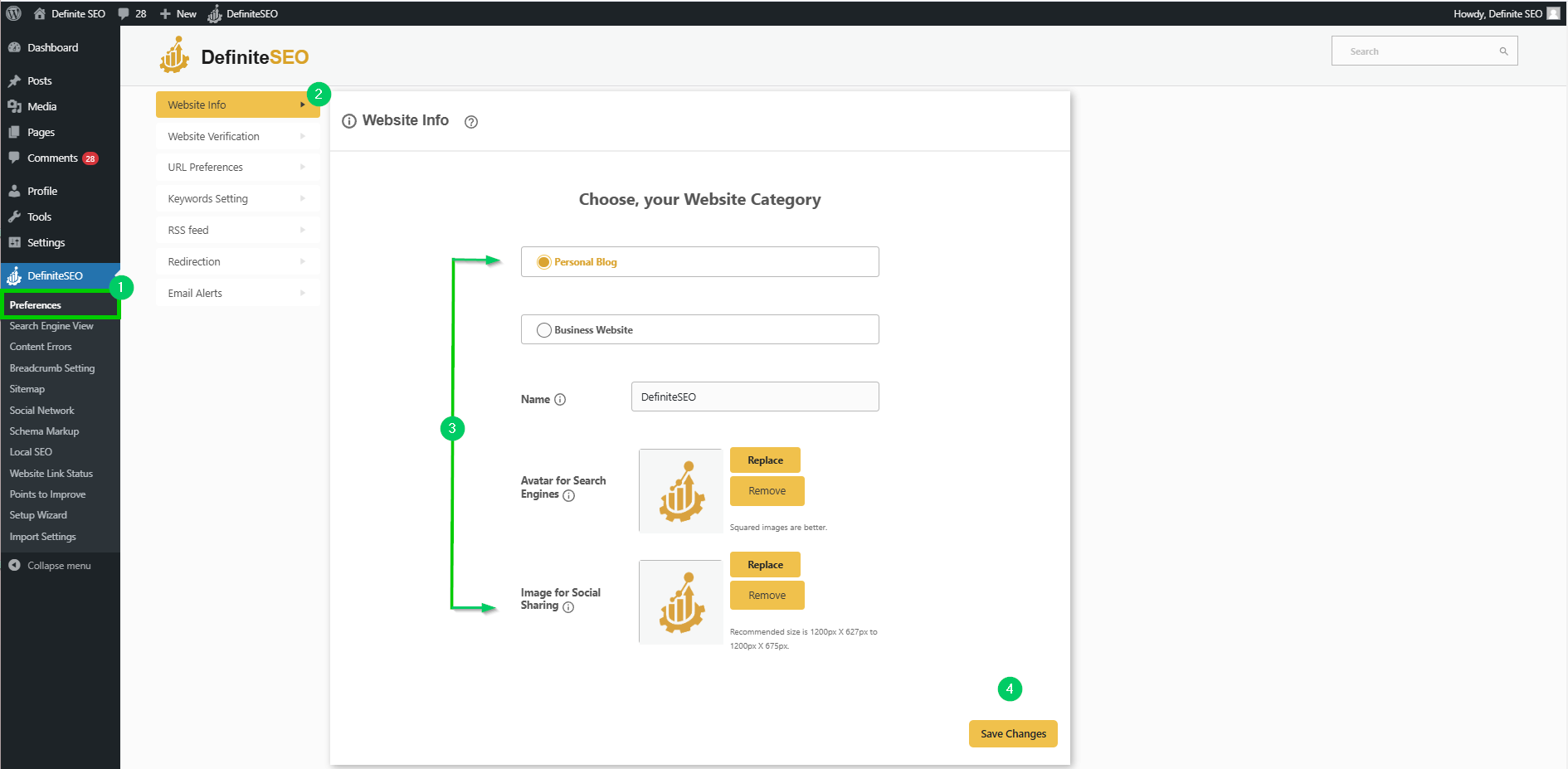Open the Dashboard menu icon

coord(14,47)
